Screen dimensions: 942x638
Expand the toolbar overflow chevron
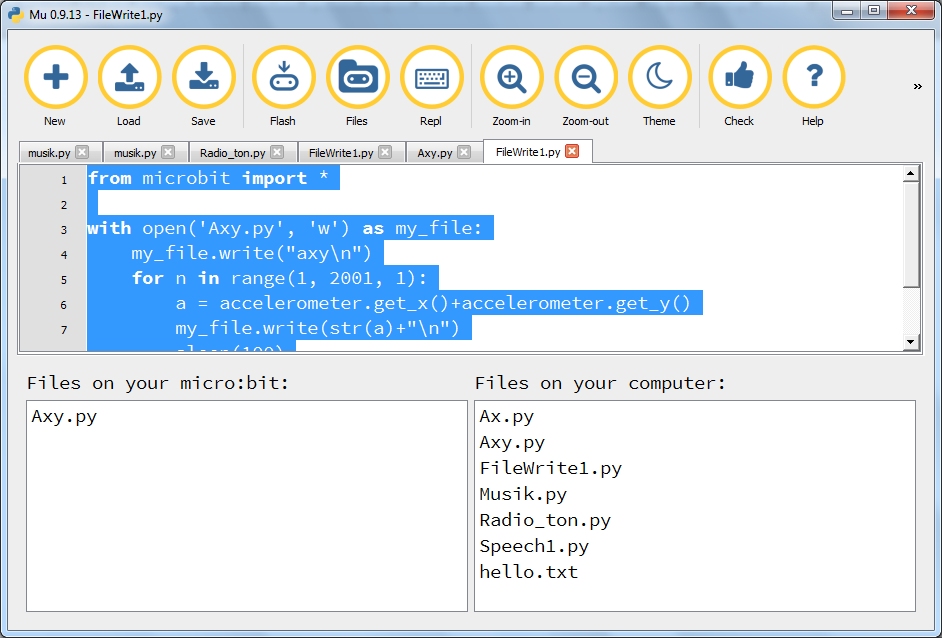(917, 87)
